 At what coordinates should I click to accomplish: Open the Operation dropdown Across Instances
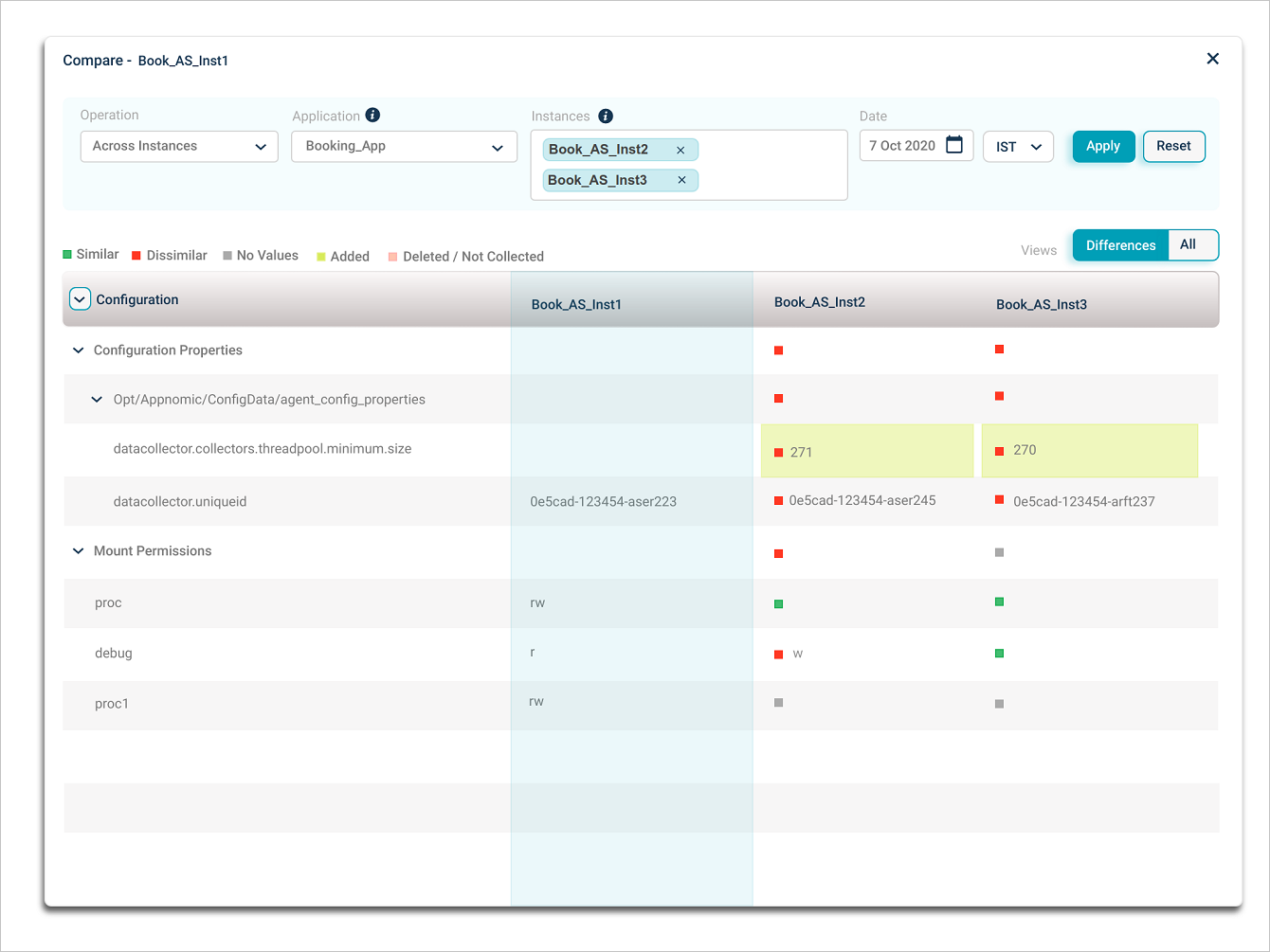tap(179, 147)
